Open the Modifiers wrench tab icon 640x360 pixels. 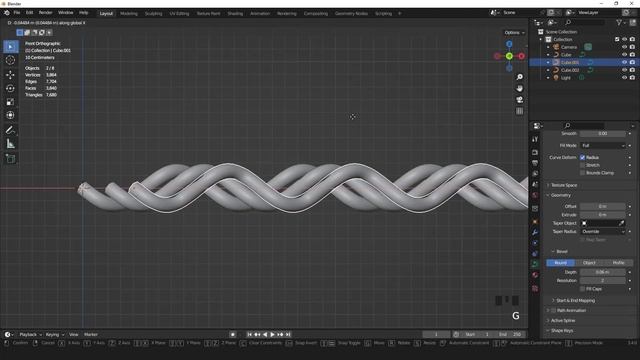(535, 232)
